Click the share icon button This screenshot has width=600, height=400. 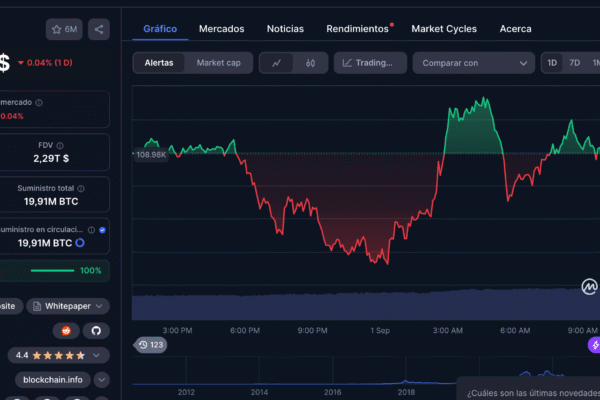[99, 30]
